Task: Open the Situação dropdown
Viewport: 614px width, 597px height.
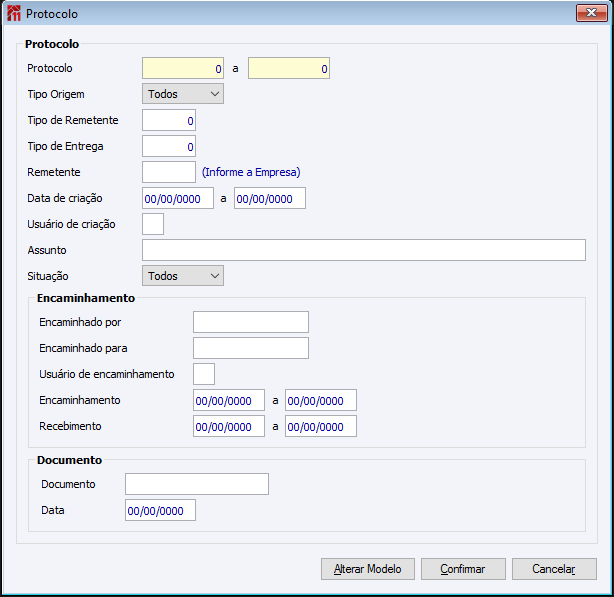Action: pos(183,276)
